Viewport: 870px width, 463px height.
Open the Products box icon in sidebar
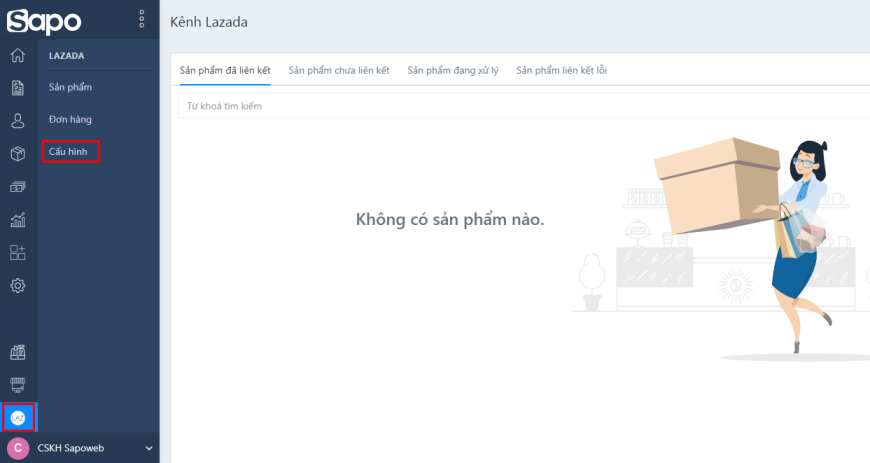point(18,154)
